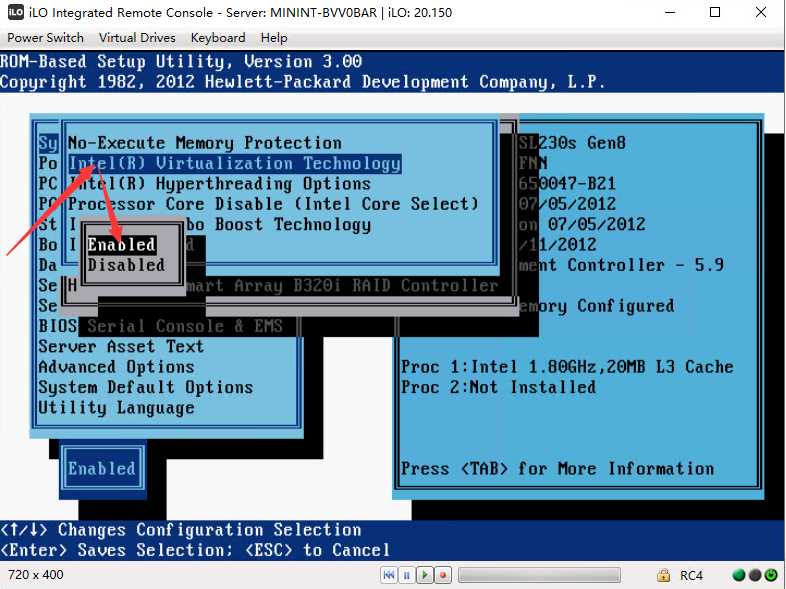Screen dimensions: 786x589
Task: Click Press <TAB> for More Information text
Action: click(x=557, y=469)
